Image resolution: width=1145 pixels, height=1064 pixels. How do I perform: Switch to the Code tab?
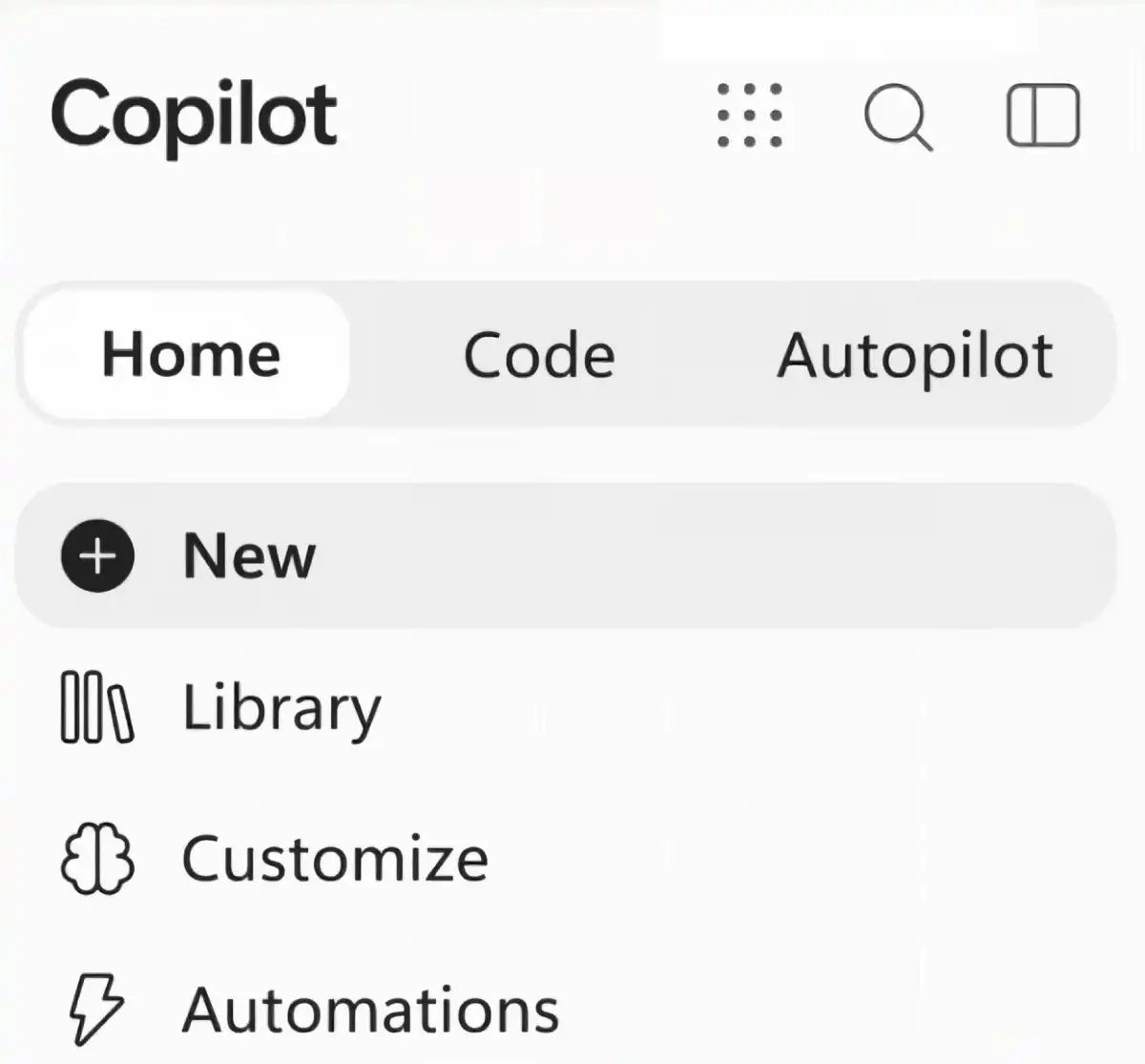pyautogui.click(x=539, y=355)
